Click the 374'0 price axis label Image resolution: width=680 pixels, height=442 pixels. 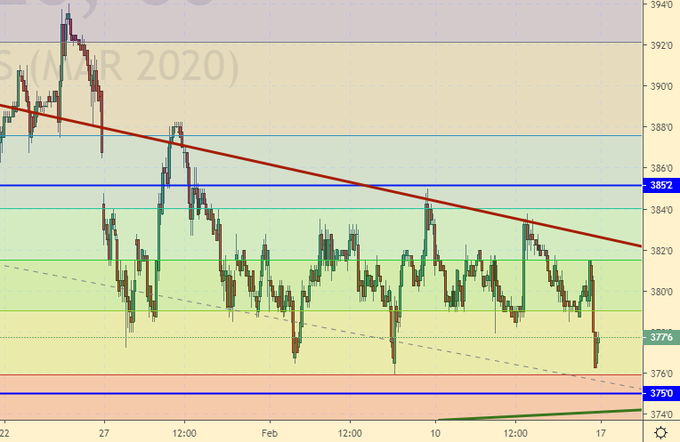[661, 414]
